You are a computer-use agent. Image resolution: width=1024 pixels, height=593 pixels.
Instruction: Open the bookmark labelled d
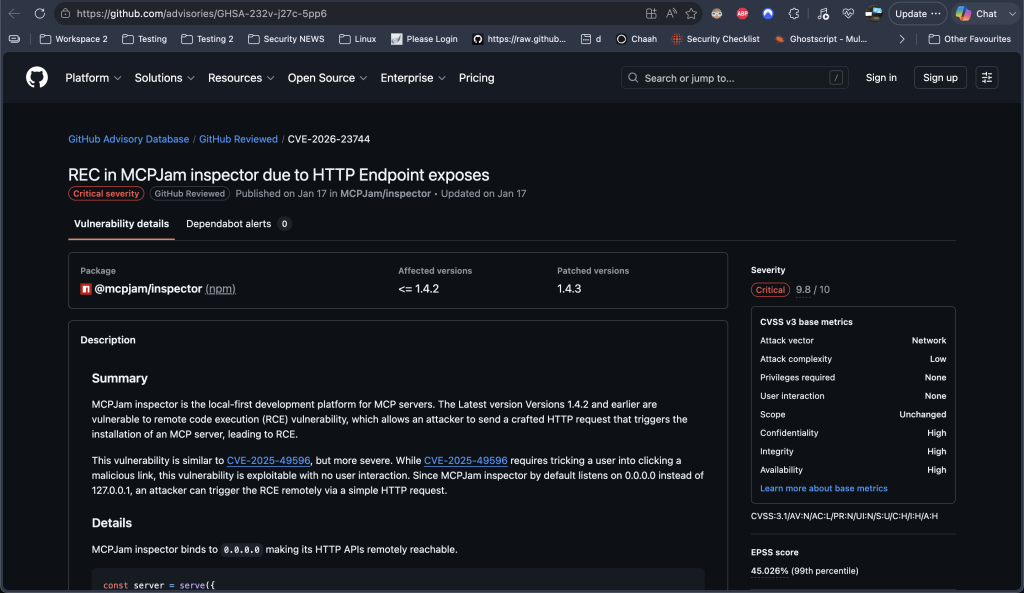[x=591, y=39]
